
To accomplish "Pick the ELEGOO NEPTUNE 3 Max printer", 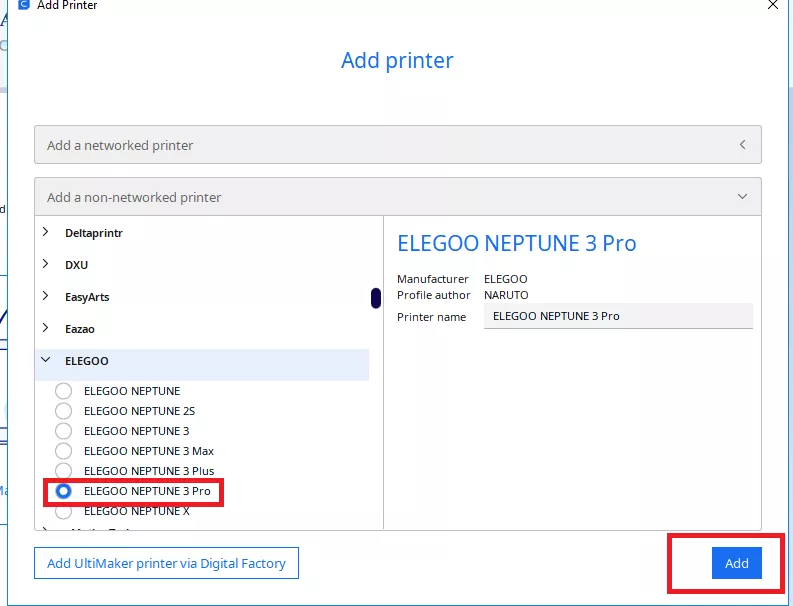I will [x=64, y=451].
